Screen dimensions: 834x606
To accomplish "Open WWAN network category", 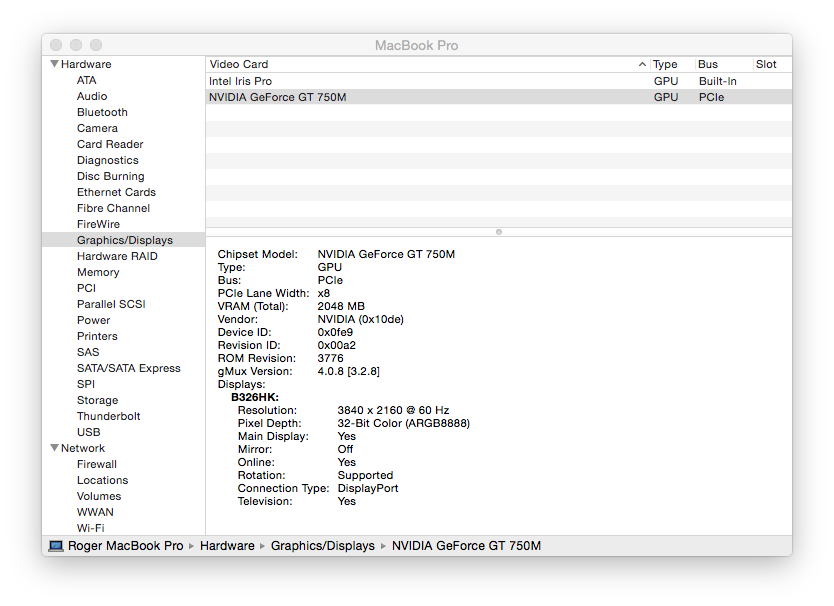I will [x=95, y=512].
